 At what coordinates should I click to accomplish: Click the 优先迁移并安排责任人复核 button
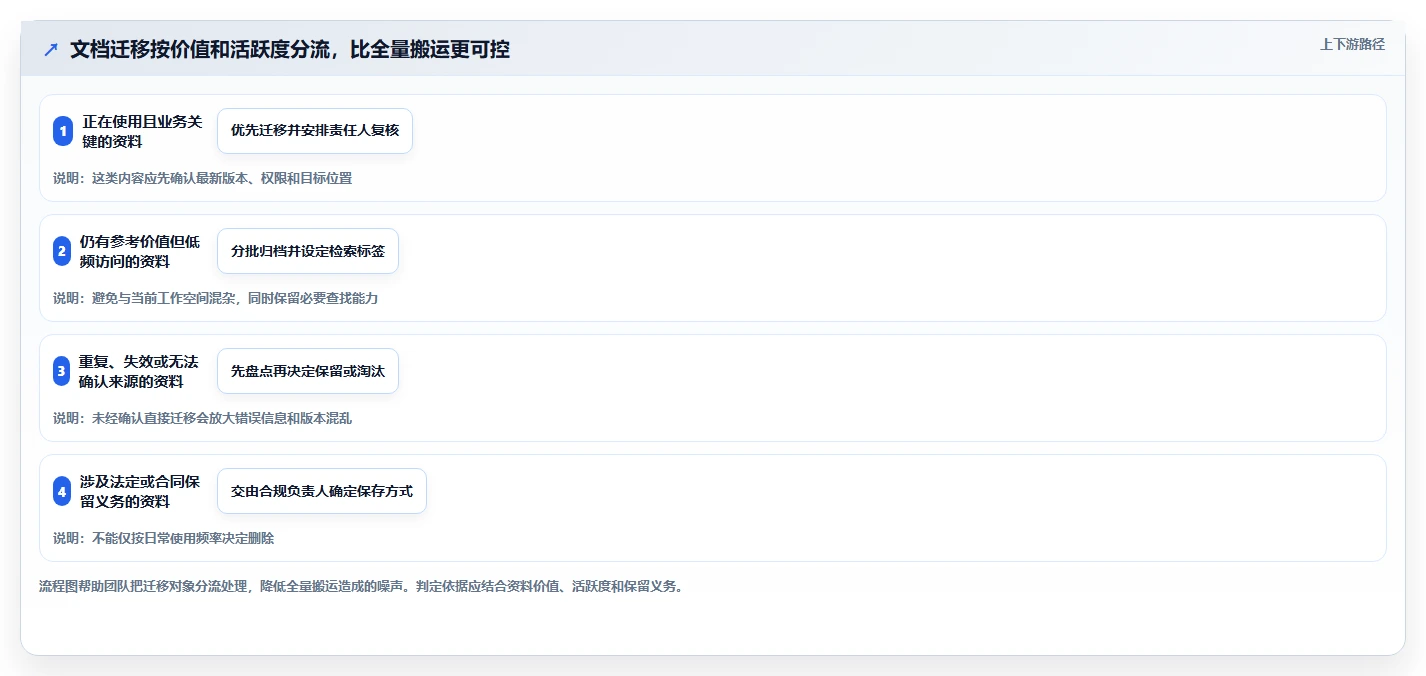[x=315, y=131]
